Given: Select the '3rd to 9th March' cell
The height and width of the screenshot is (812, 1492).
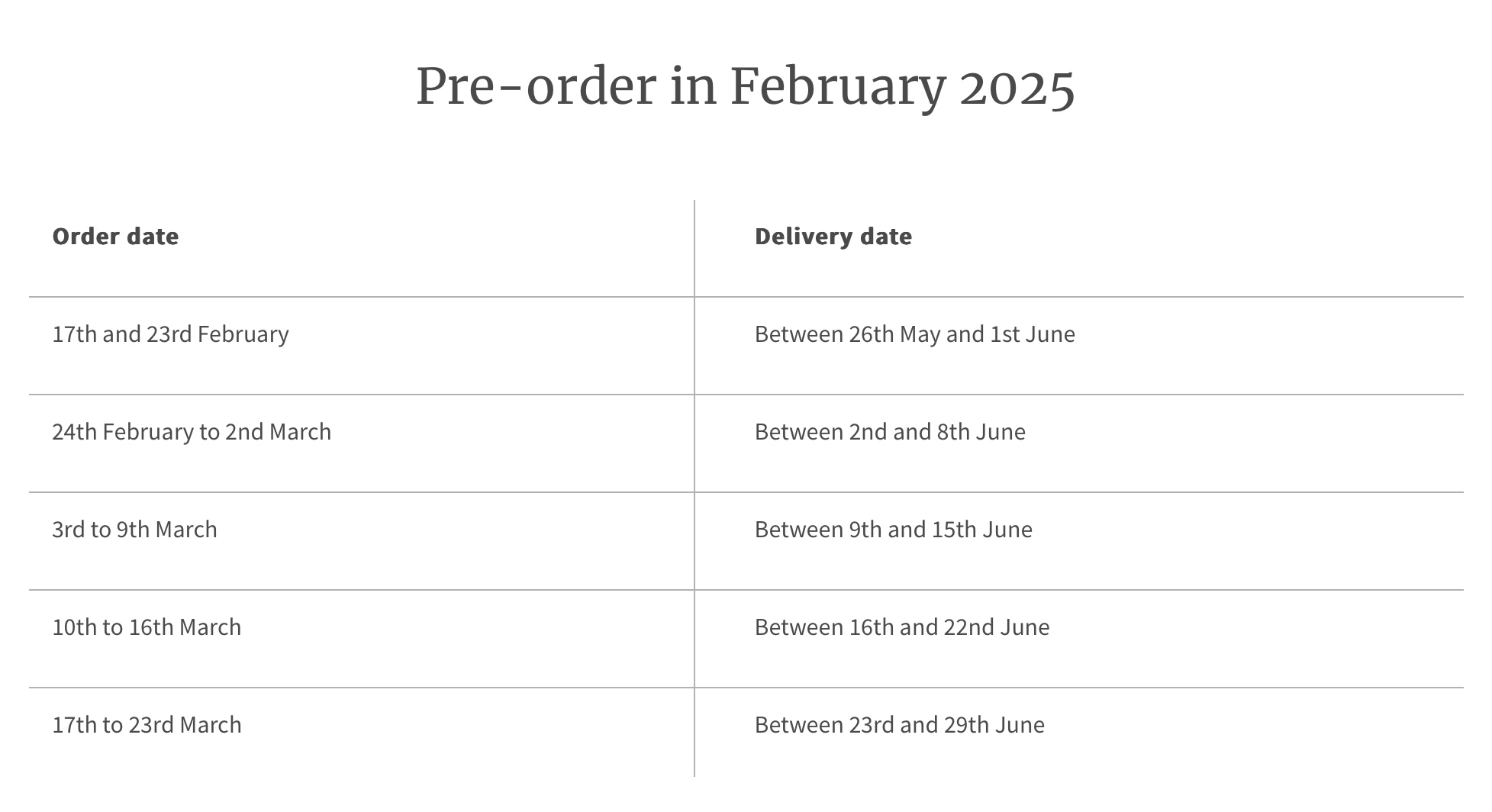Looking at the screenshot, I should [134, 530].
